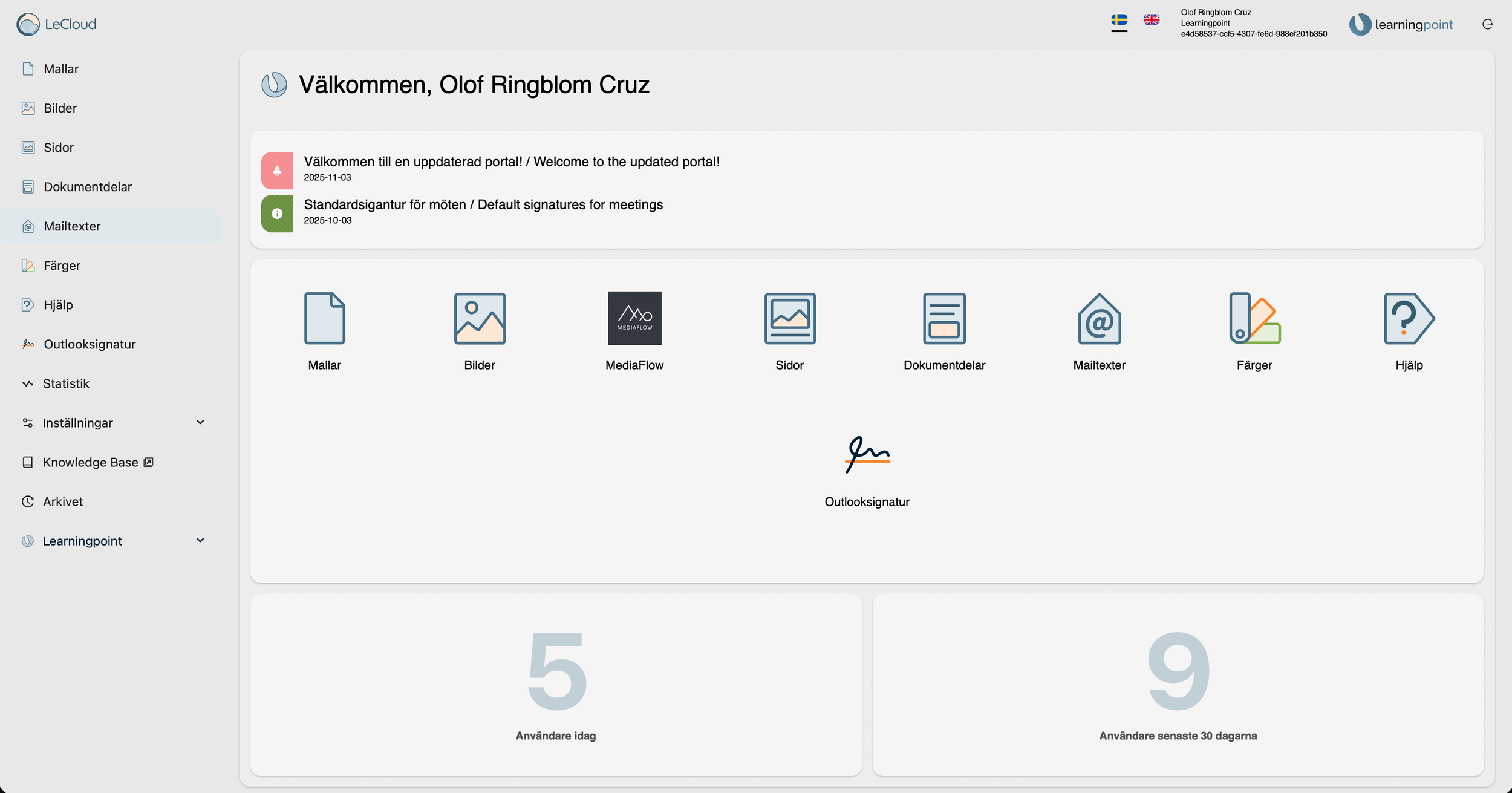Click the Outlooksignatur signature icon tile
1512x793 pixels.
pos(867,454)
